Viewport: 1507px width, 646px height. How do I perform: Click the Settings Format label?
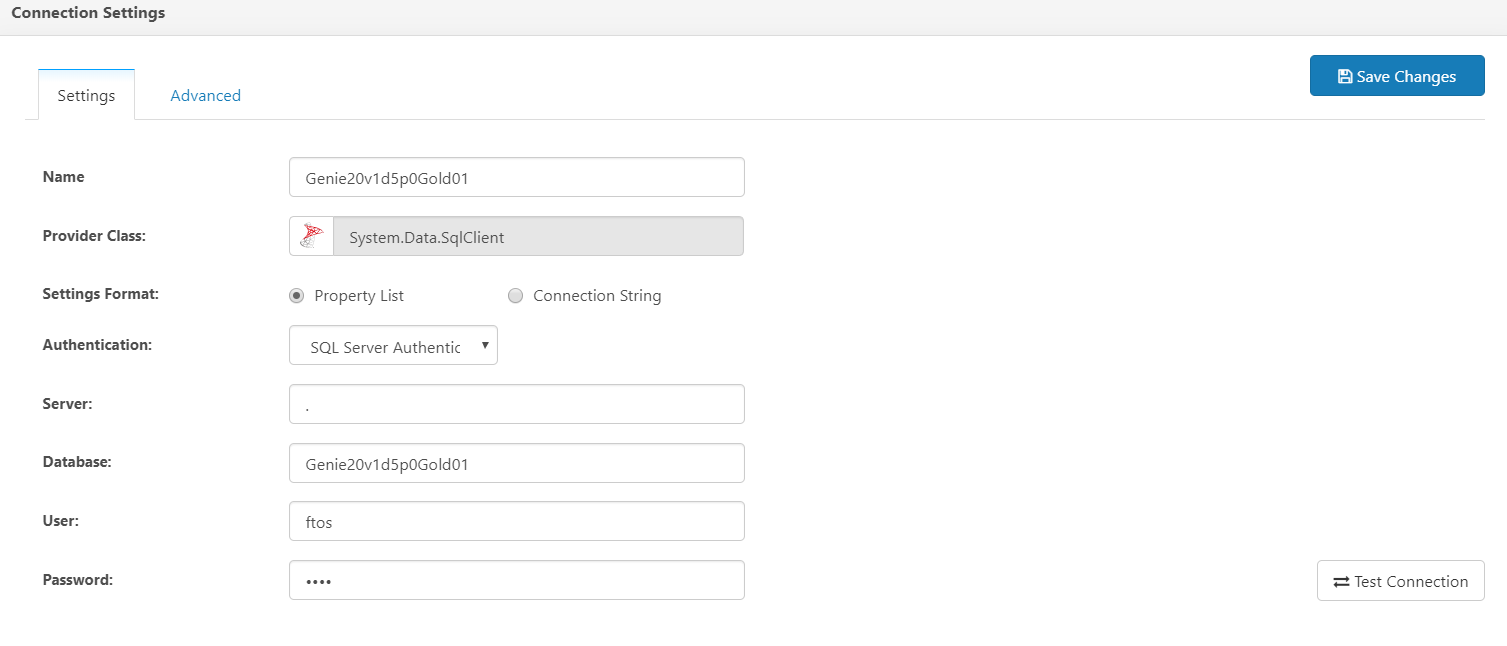coord(100,294)
